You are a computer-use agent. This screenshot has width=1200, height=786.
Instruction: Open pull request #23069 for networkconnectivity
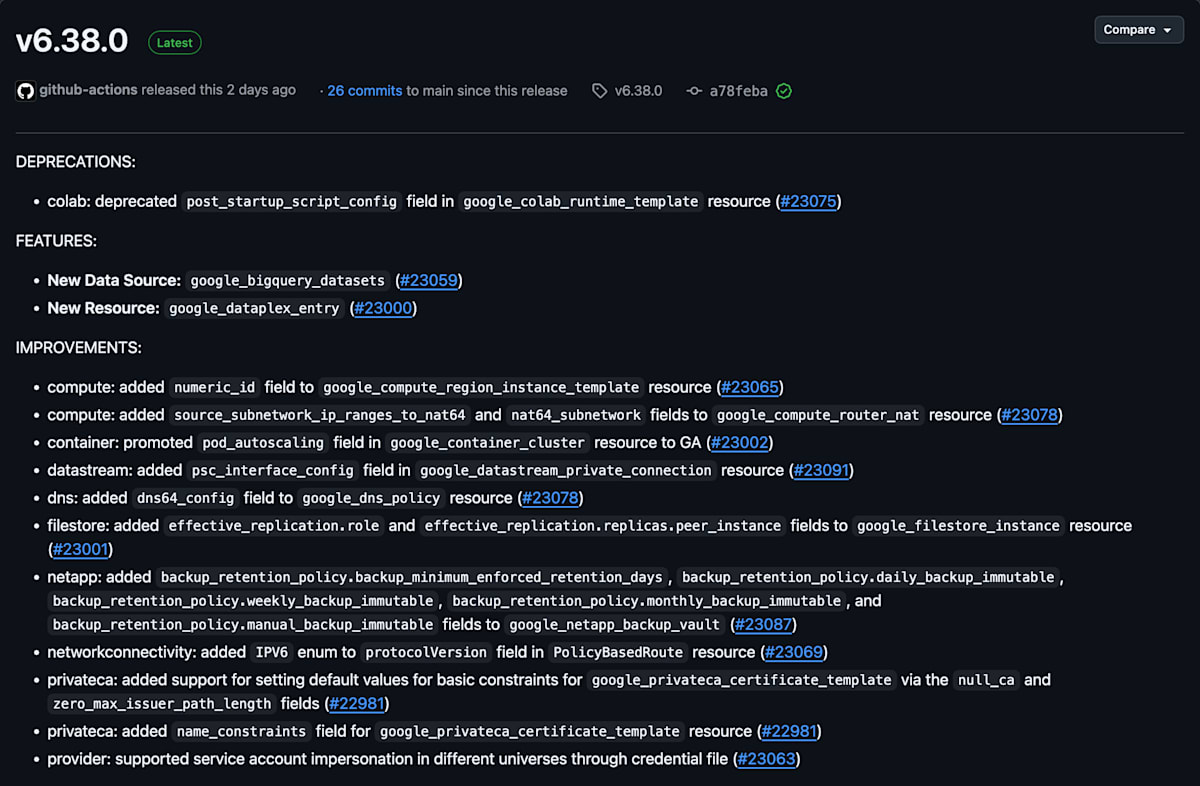(794, 652)
